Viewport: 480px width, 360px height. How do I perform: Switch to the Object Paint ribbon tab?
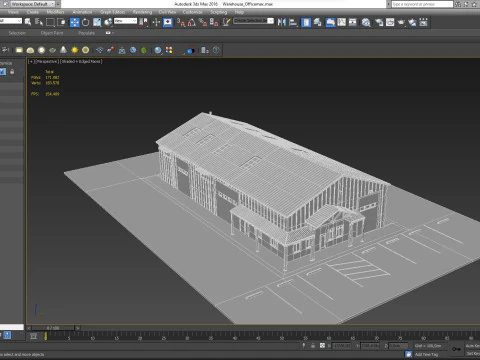52,33
